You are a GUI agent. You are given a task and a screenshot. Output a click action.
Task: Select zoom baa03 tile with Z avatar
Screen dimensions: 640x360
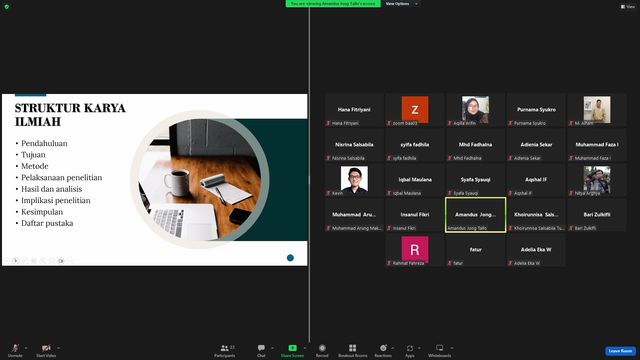415,110
